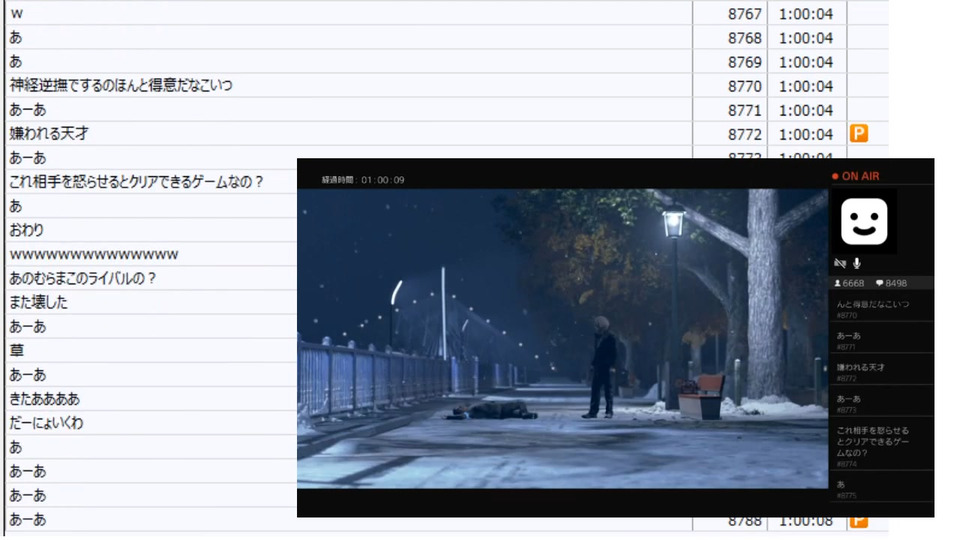Image resolution: width=960 pixels, height=540 pixels.
Task: Click the microphone icon under the avatar
Action: pos(857,263)
